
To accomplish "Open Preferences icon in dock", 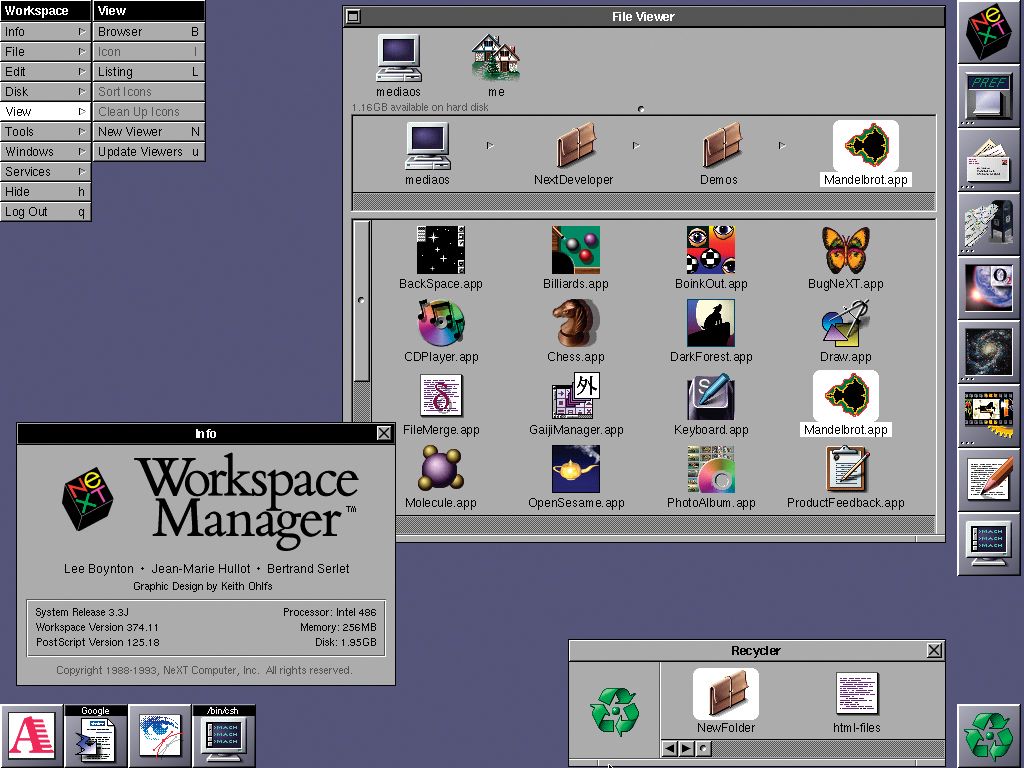I will coord(988,95).
